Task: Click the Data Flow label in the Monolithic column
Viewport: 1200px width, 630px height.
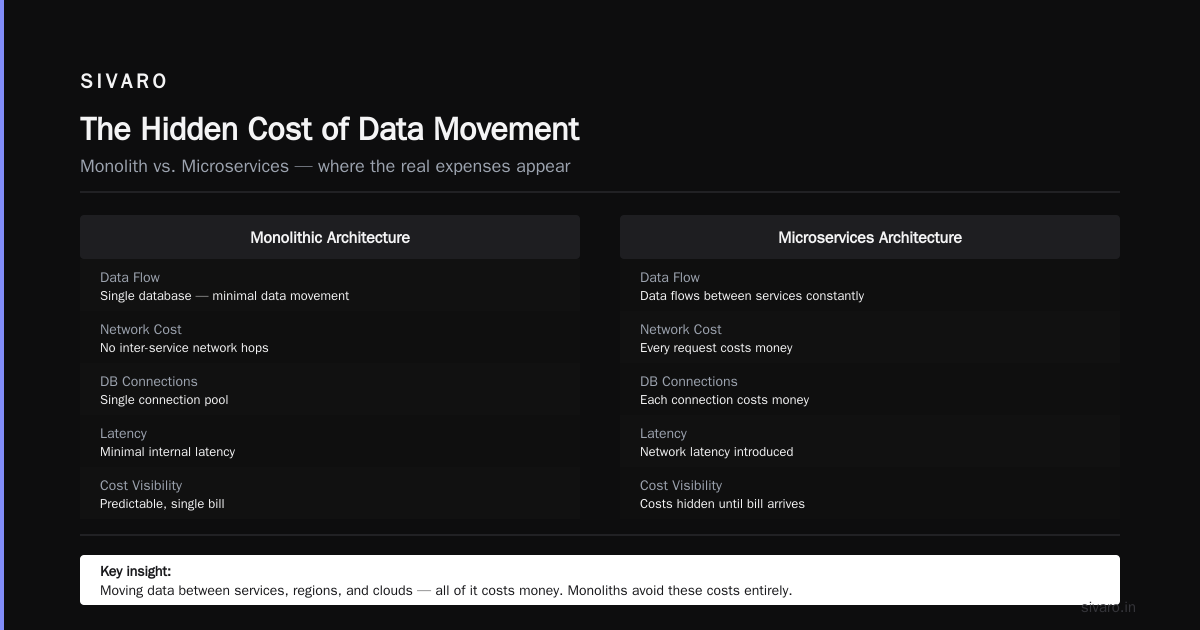Action: 130,277
